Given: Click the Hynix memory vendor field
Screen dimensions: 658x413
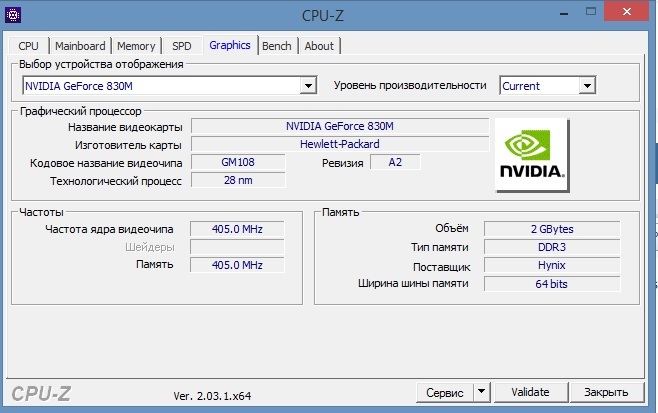Looking at the screenshot, I should point(552,266).
